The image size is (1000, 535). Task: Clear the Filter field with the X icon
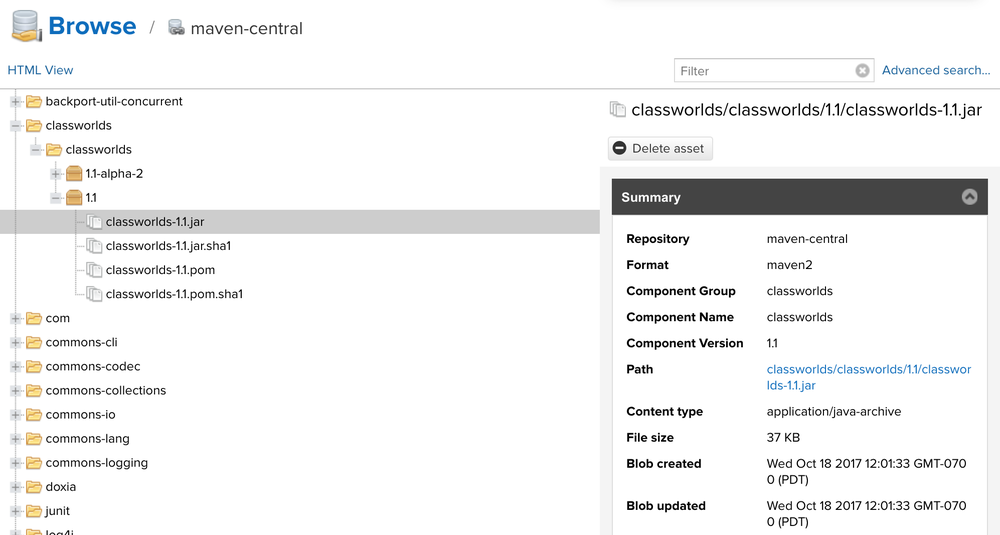pyautogui.click(x=862, y=71)
